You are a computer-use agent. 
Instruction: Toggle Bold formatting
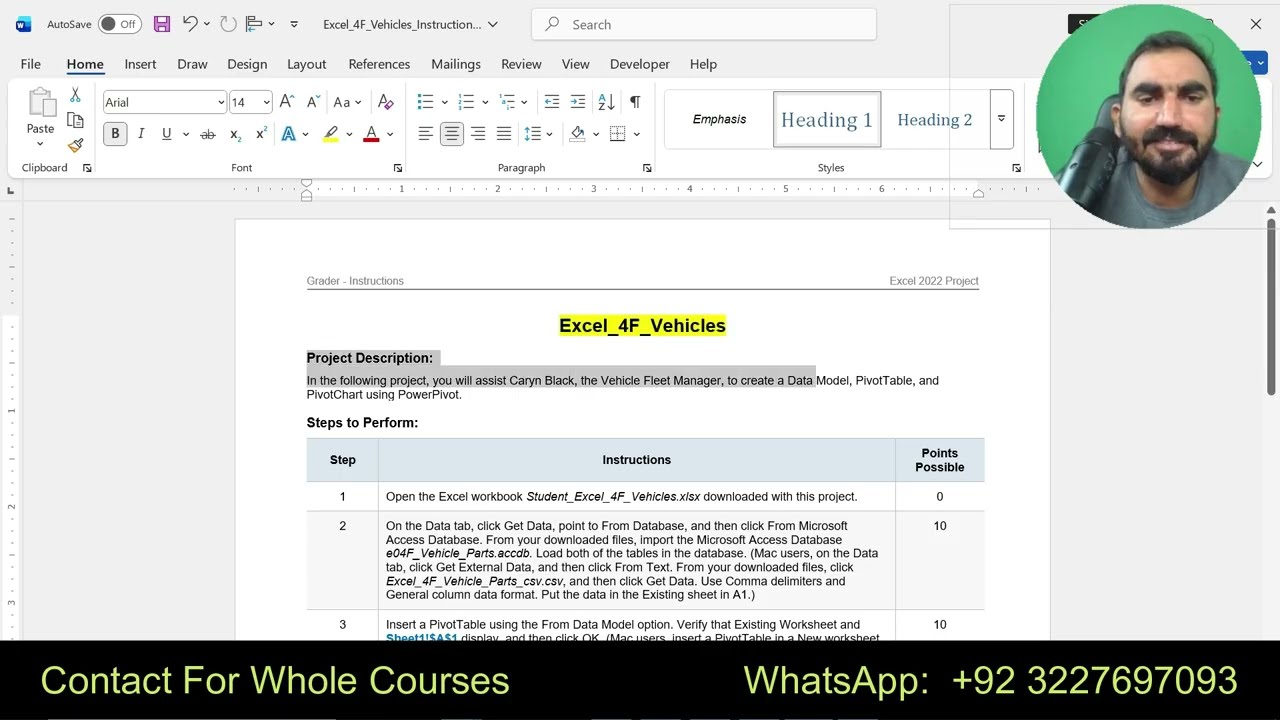pyautogui.click(x=115, y=134)
